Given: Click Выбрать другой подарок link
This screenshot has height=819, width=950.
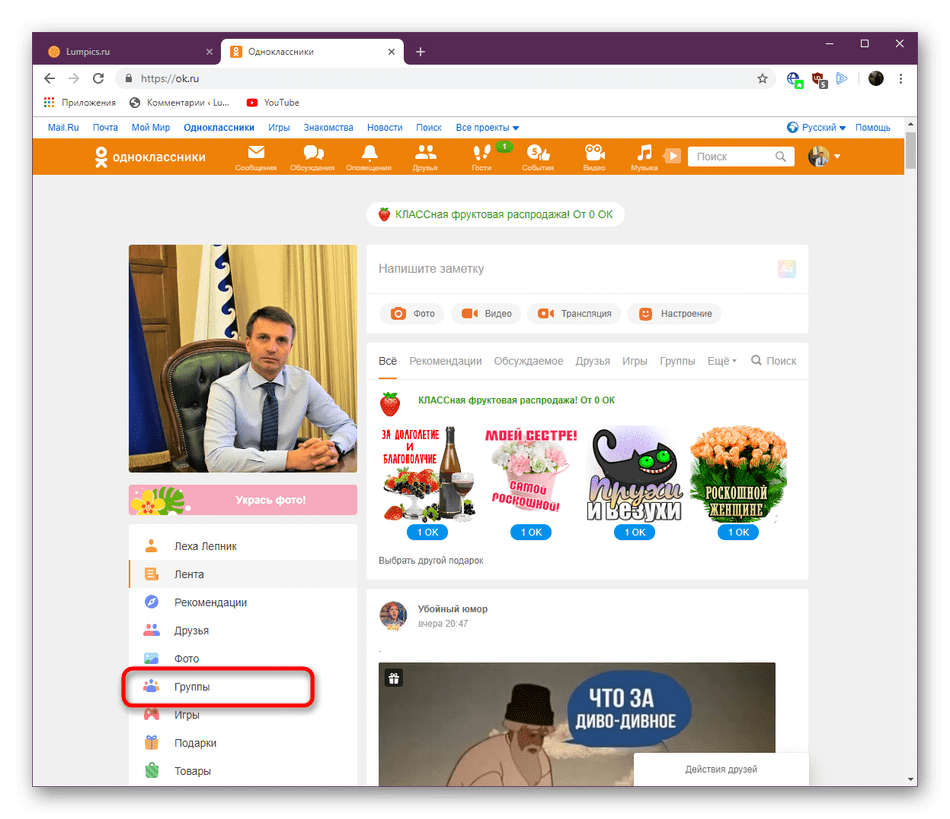Looking at the screenshot, I should [x=431, y=560].
